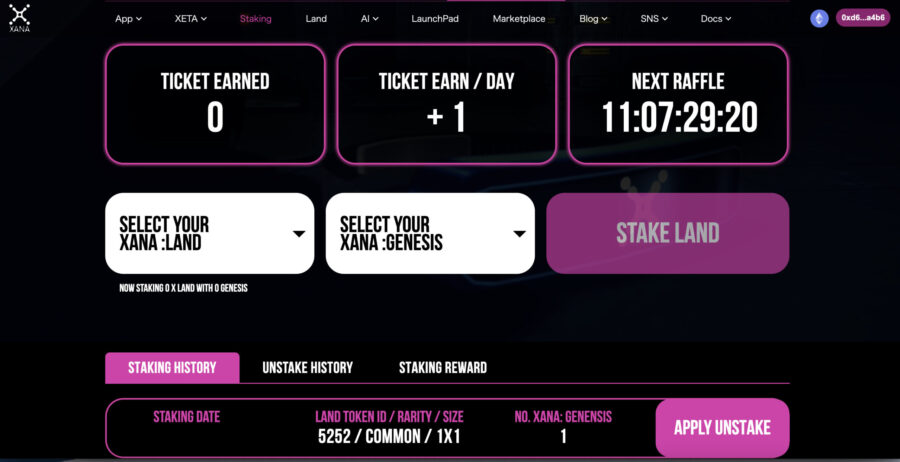This screenshot has width=900, height=462.
Task: Click the Apply Unstake button
Action: pos(722,428)
